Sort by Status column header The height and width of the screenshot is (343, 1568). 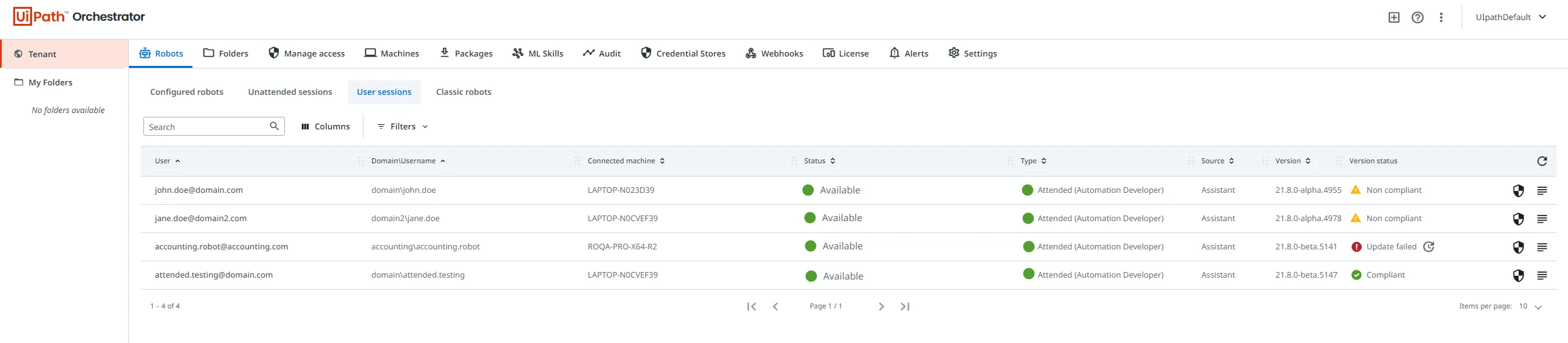[x=820, y=161]
